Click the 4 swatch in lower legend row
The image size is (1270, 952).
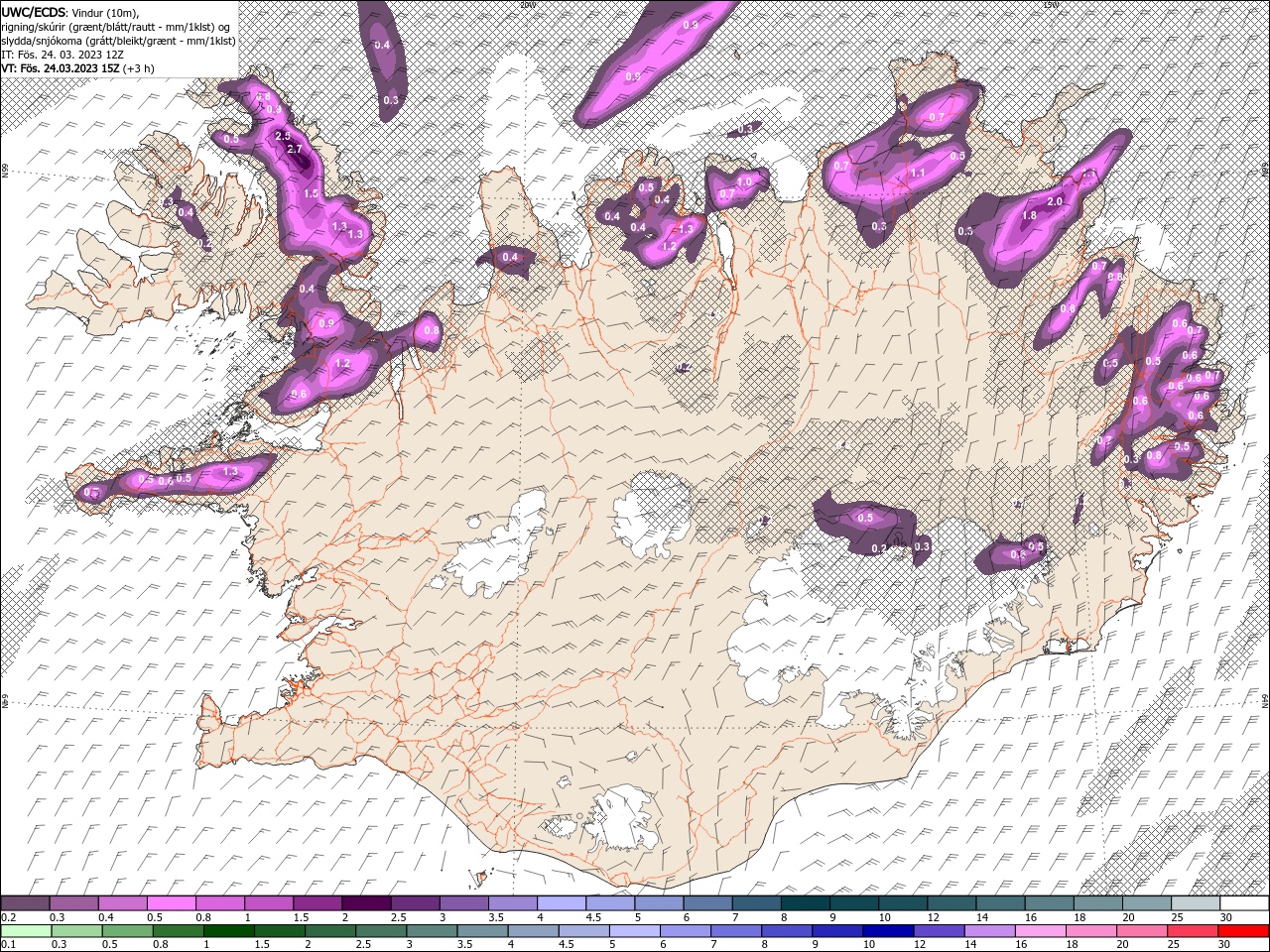532,930
